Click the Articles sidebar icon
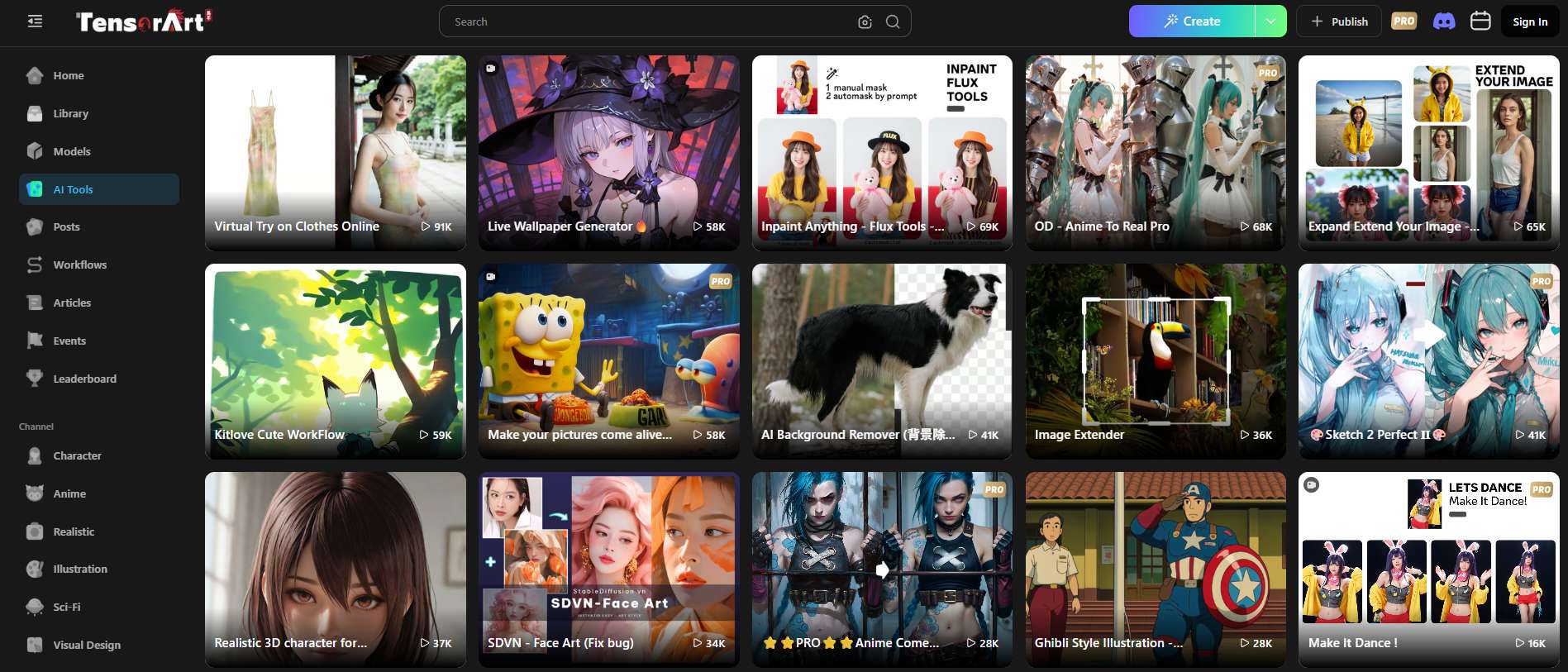Screen dimensions: 1568x672 (35, 303)
